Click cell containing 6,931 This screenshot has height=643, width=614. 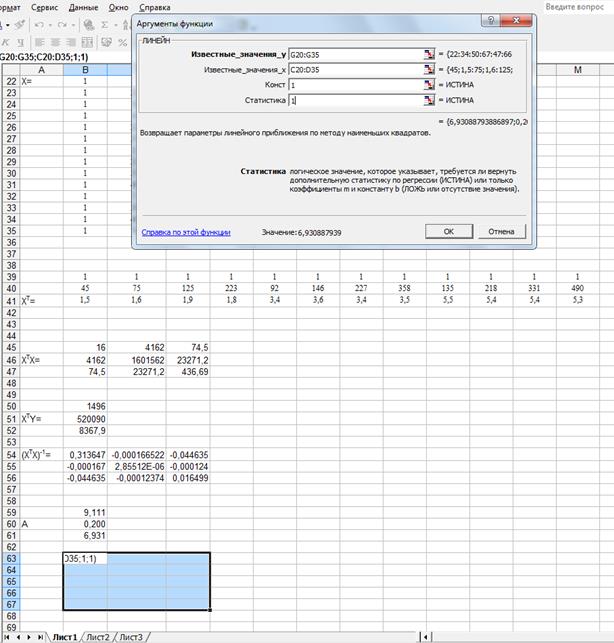coord(85,535)
